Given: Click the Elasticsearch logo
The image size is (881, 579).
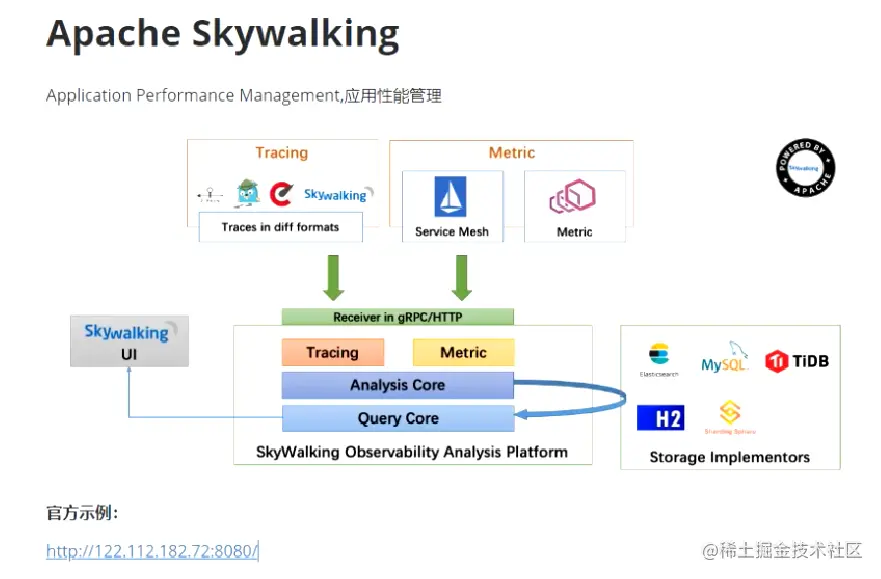Looking at the screenshot, I should (659, 359).
